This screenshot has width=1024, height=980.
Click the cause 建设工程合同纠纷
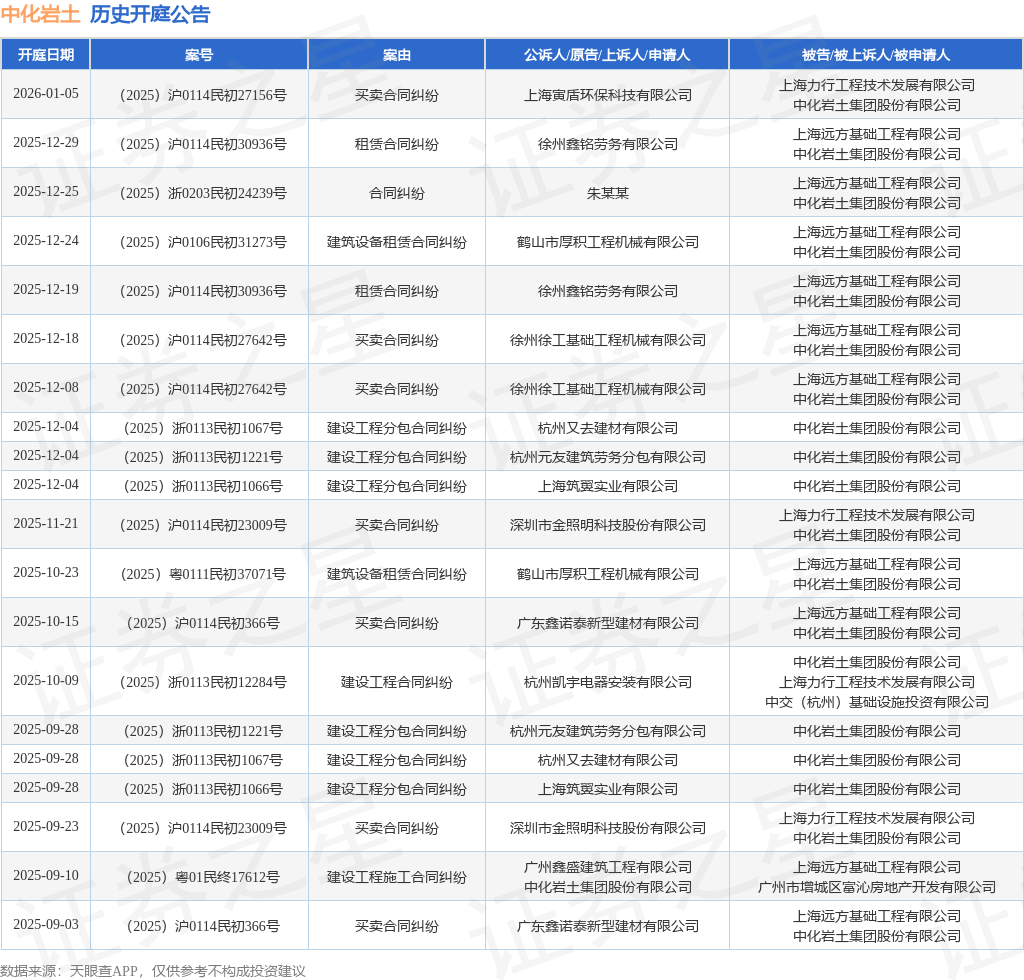click(396, 682)
